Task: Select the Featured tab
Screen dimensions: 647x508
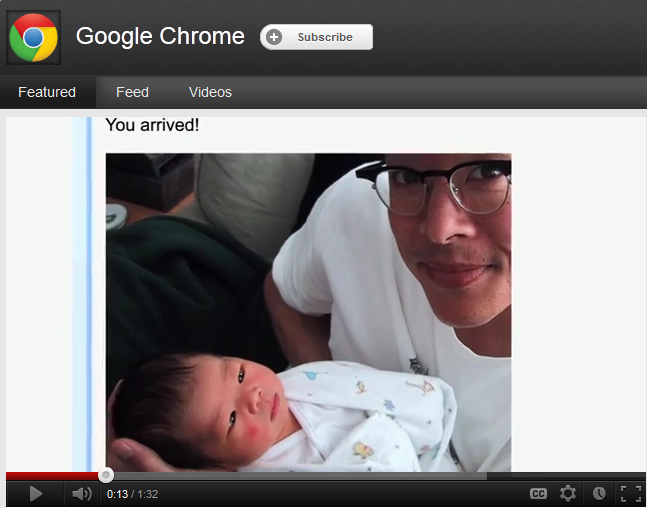Action: (x=47, y=92)
